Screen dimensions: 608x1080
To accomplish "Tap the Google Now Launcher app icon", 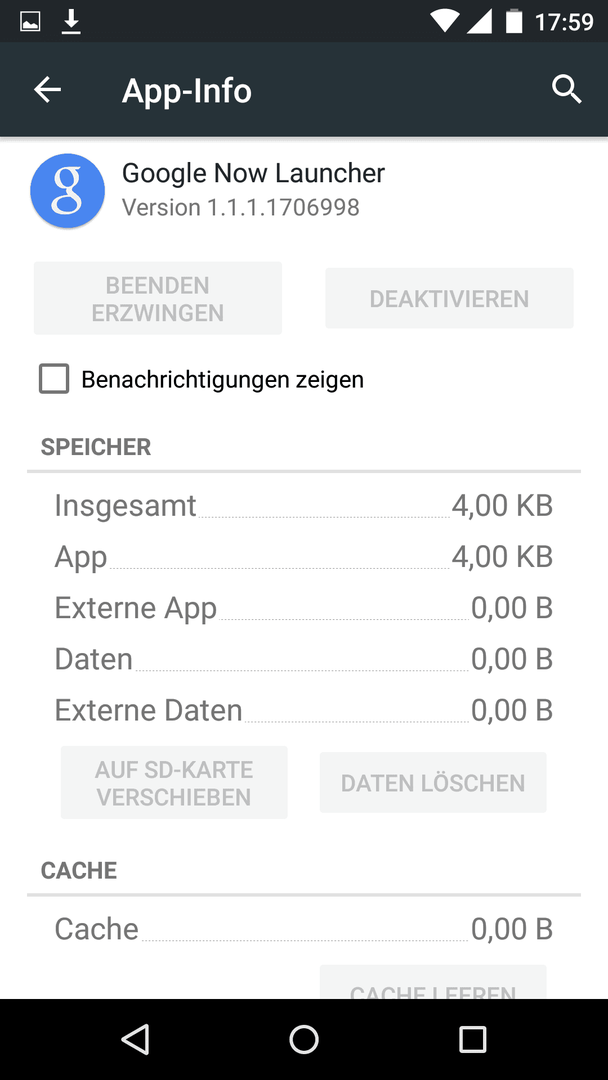I will click(x=67, y=191).
